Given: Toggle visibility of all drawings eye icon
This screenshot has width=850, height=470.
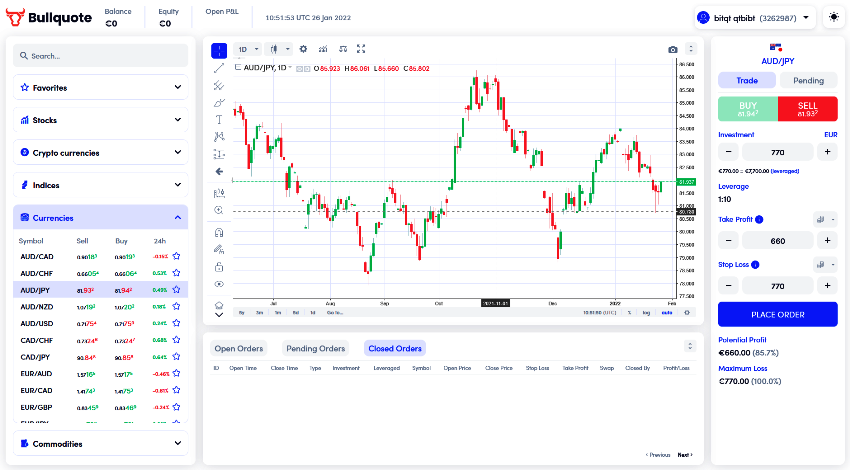Looking at the screenshot, I should coord(219,284).
